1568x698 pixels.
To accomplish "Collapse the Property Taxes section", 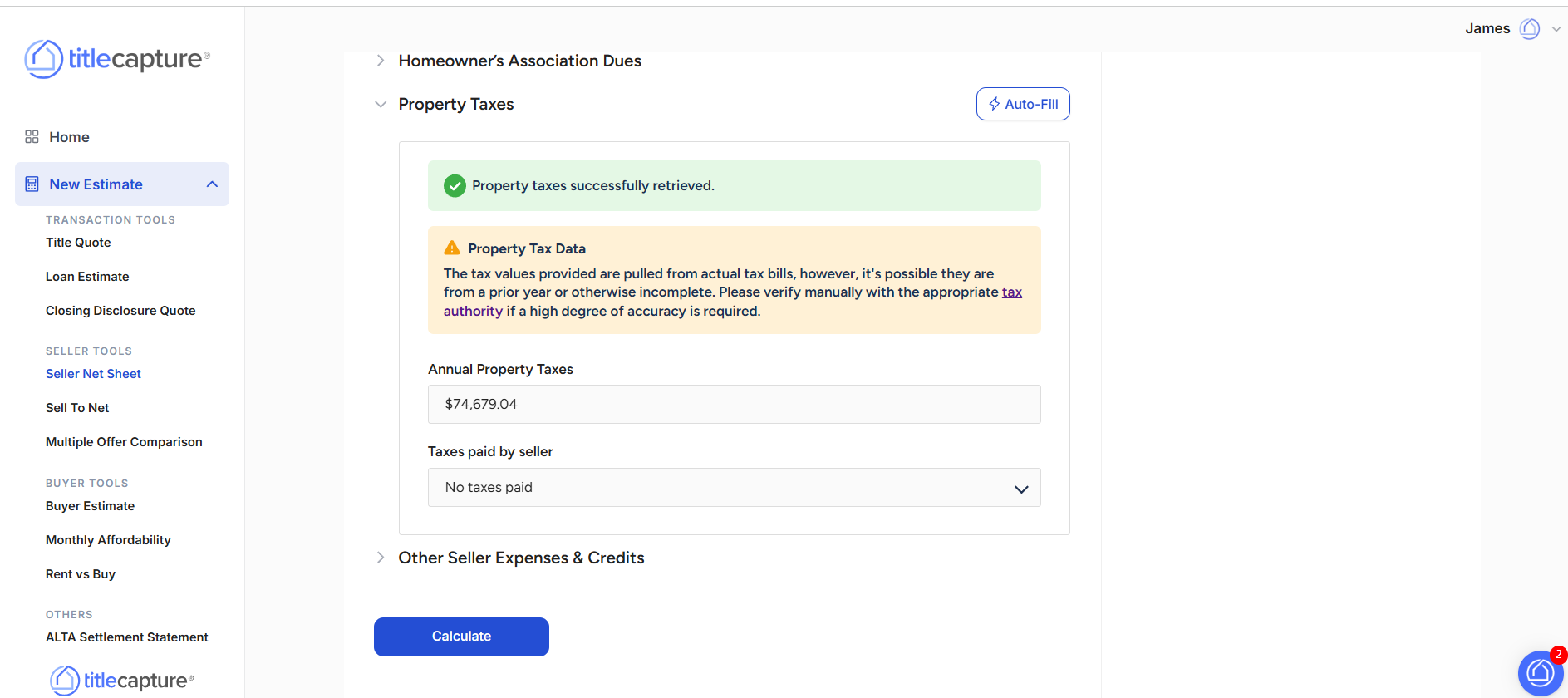I will [x=381, y=105].
